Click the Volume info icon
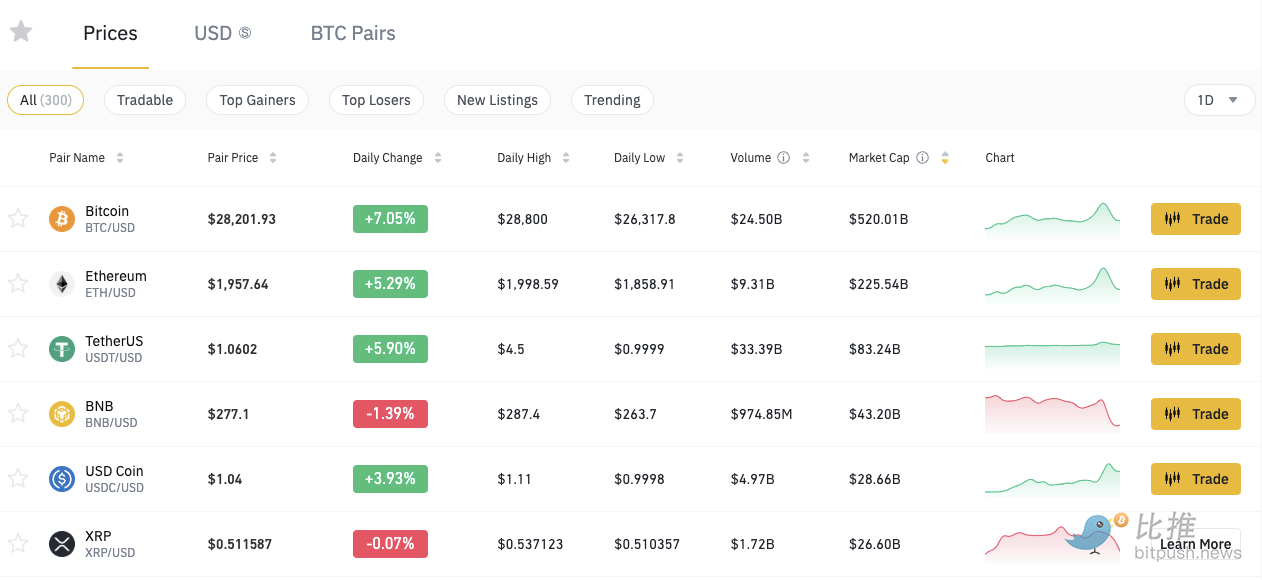1262x580 pixels. [783, 158]
